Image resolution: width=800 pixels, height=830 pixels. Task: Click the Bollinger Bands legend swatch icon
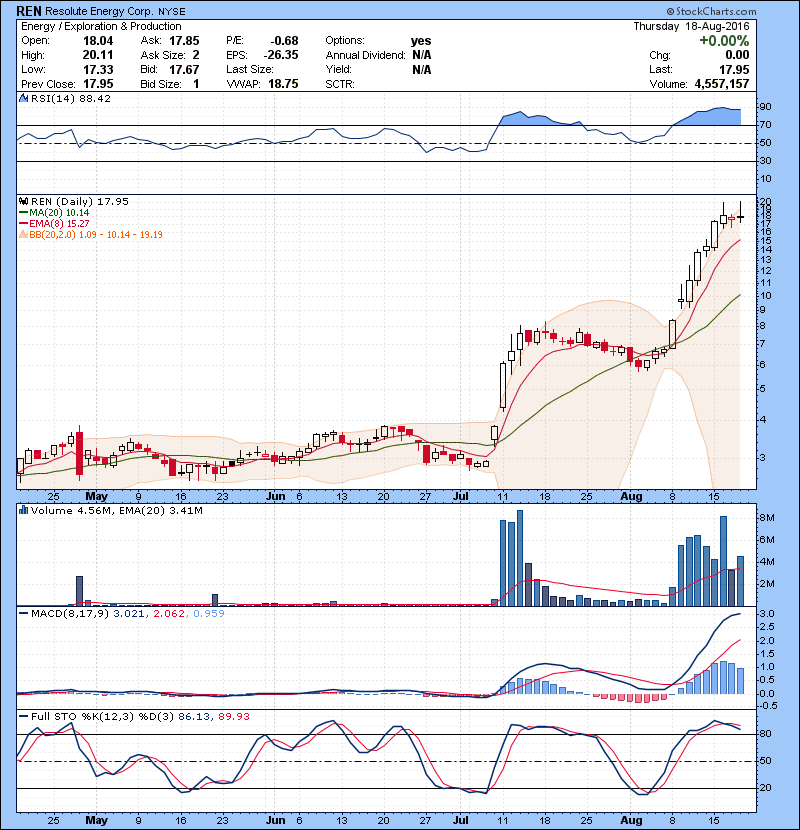coord(23,234)
